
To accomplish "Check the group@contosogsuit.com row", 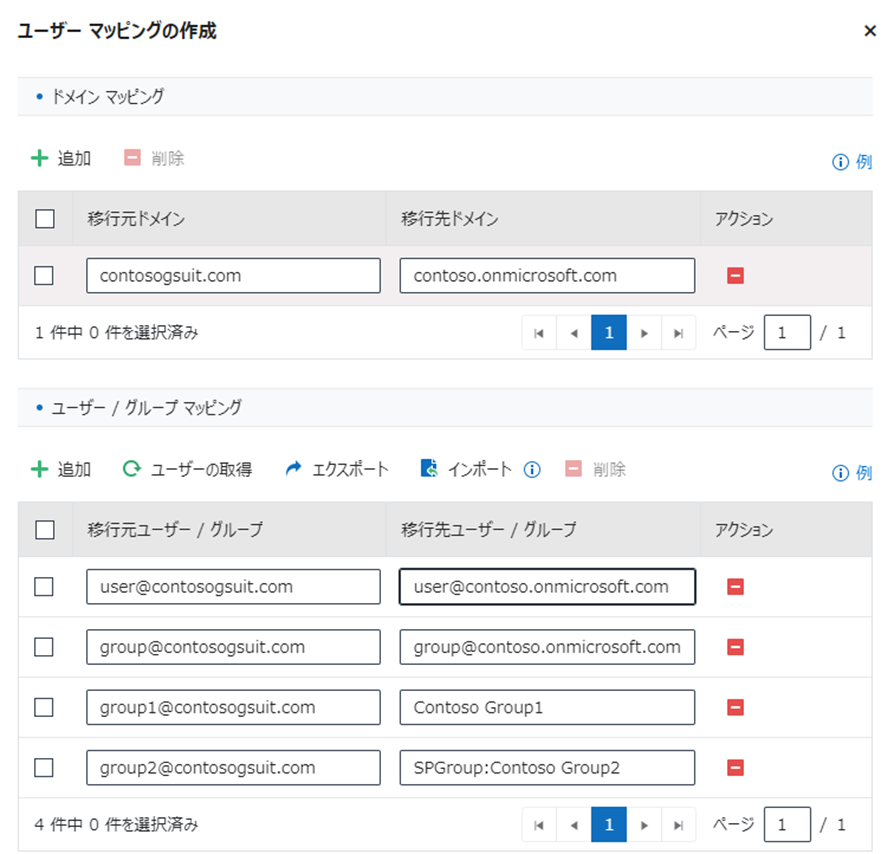I will 44,647.
